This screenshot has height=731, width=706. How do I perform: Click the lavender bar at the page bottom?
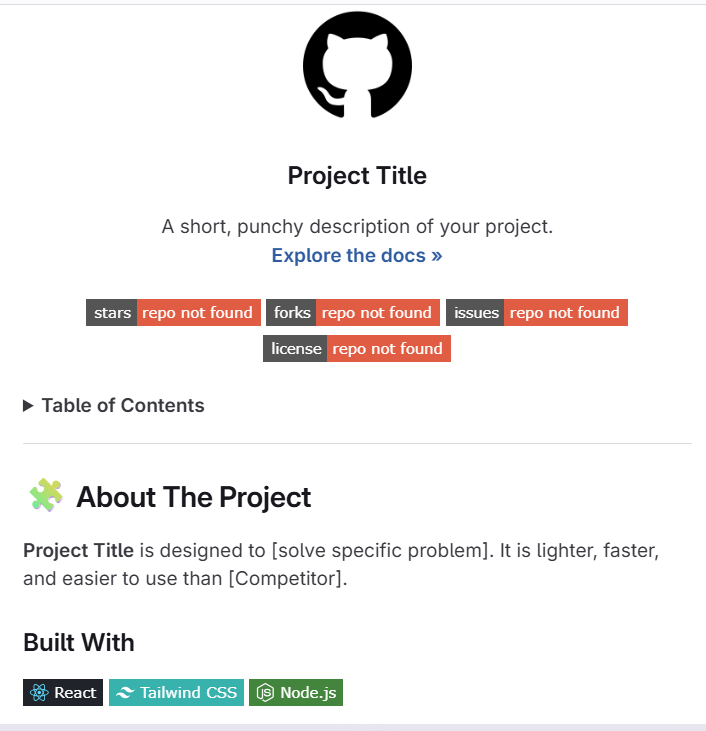353,726
